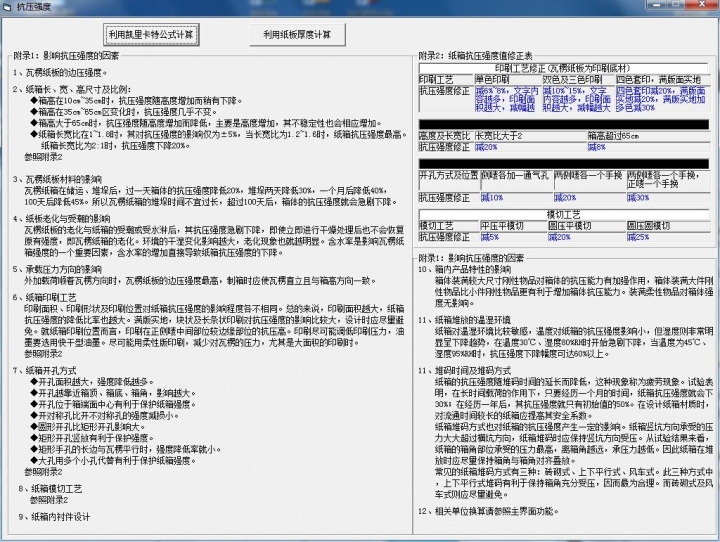
Task: Click the '双色及三色印刷' column header
Action: pyautogui.click(x=578, y=79)
